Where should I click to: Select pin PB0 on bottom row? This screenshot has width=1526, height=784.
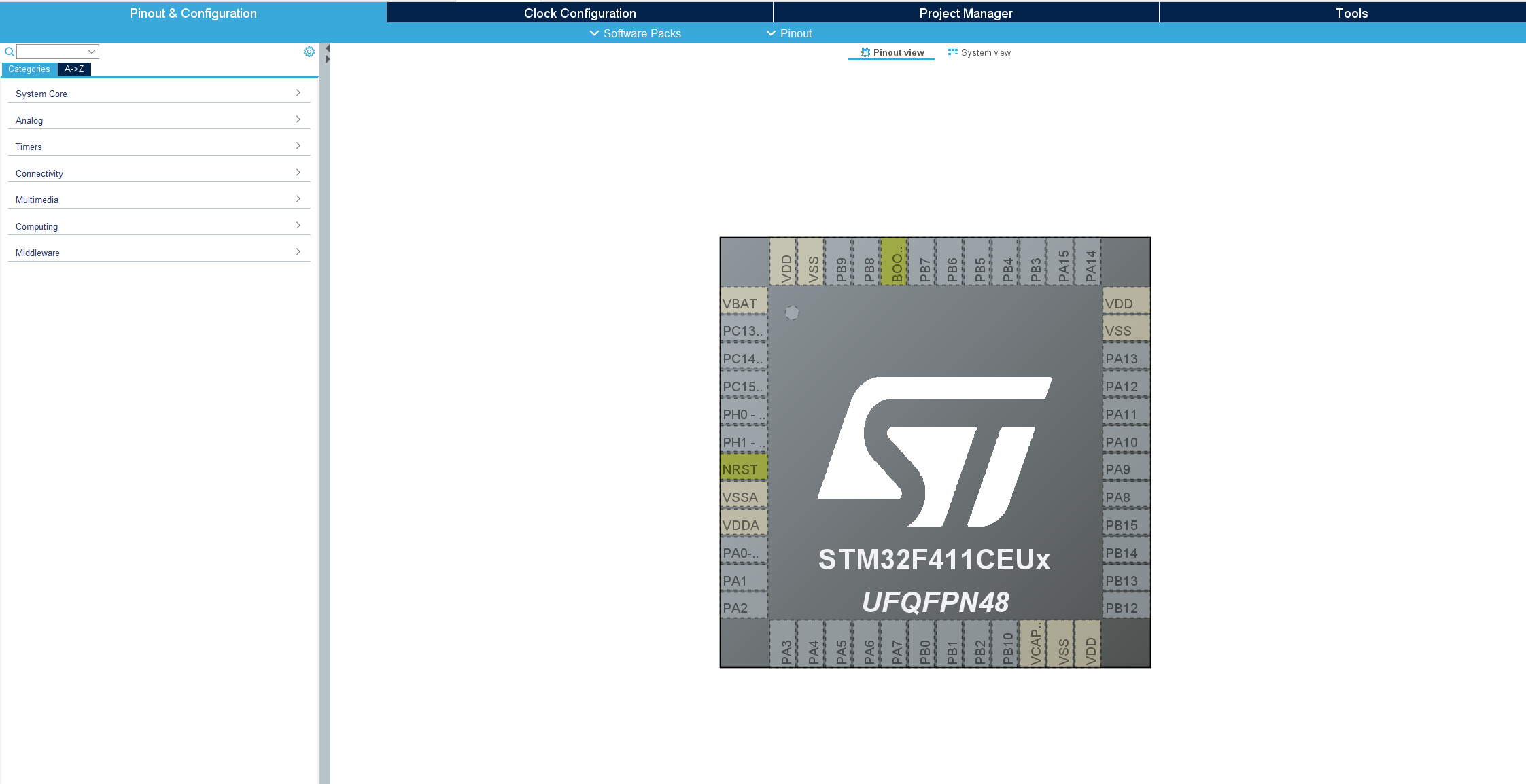tap(922, 643)
